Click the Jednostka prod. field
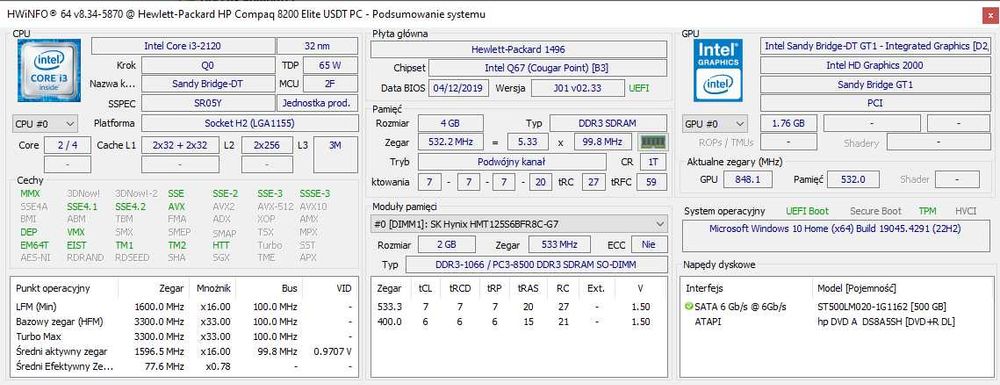Viewport: 1000px width, 385px height. pos(318,103)
